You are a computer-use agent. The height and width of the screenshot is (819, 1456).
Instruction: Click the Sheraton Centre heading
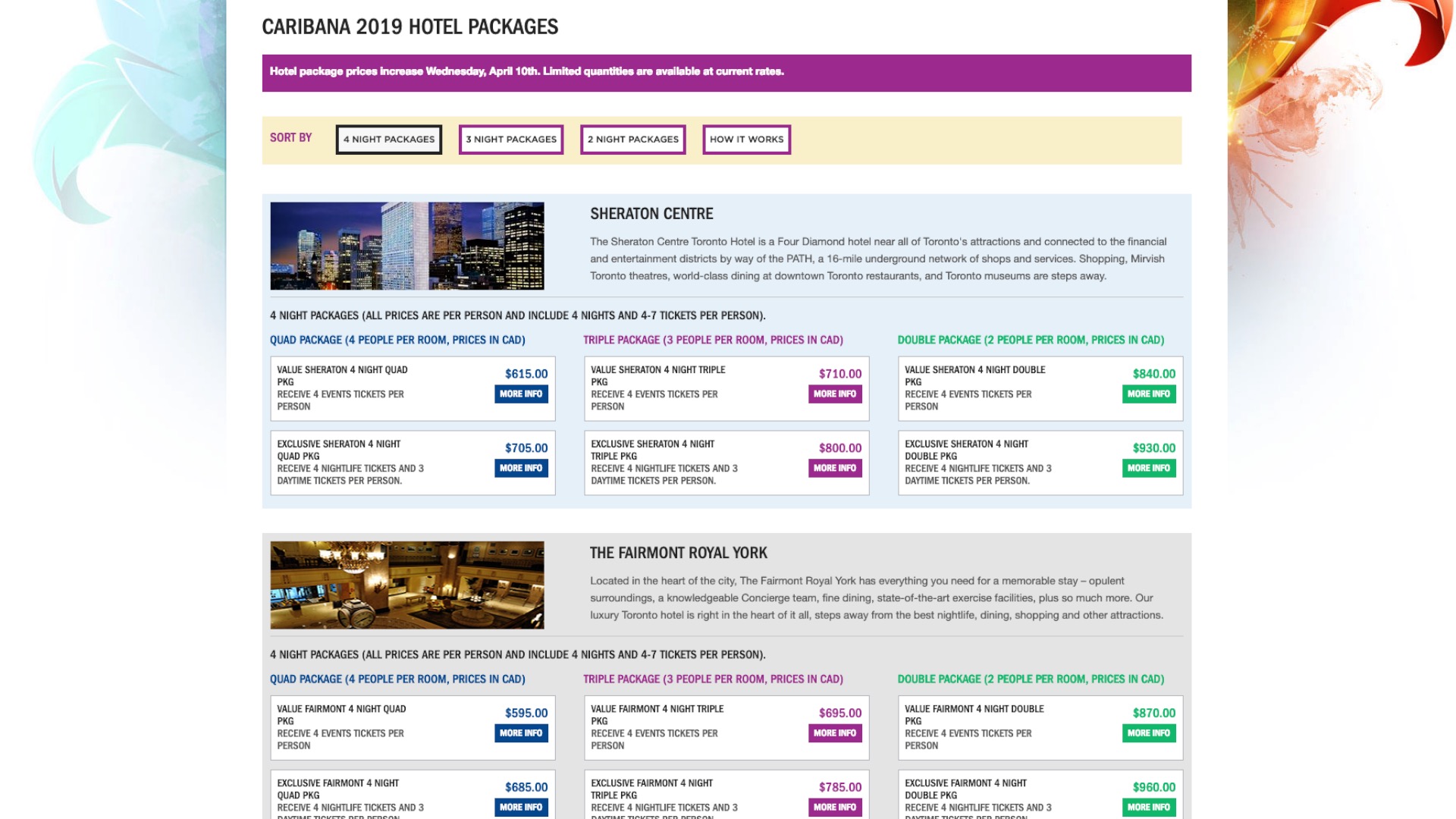tap(651, 214)
